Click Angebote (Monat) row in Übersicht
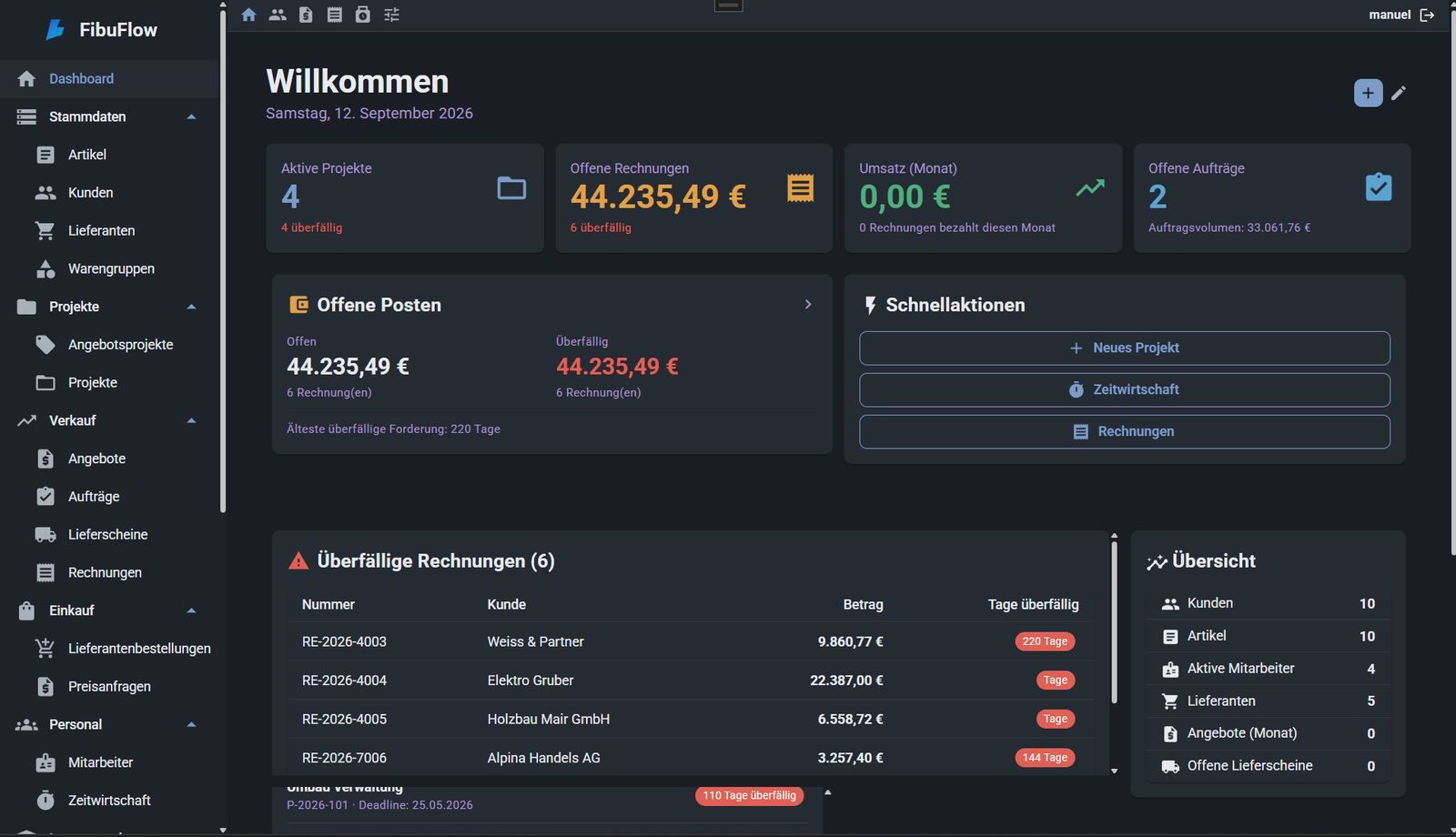Viewport: 1456px width, 837px height. (1269, 733)
